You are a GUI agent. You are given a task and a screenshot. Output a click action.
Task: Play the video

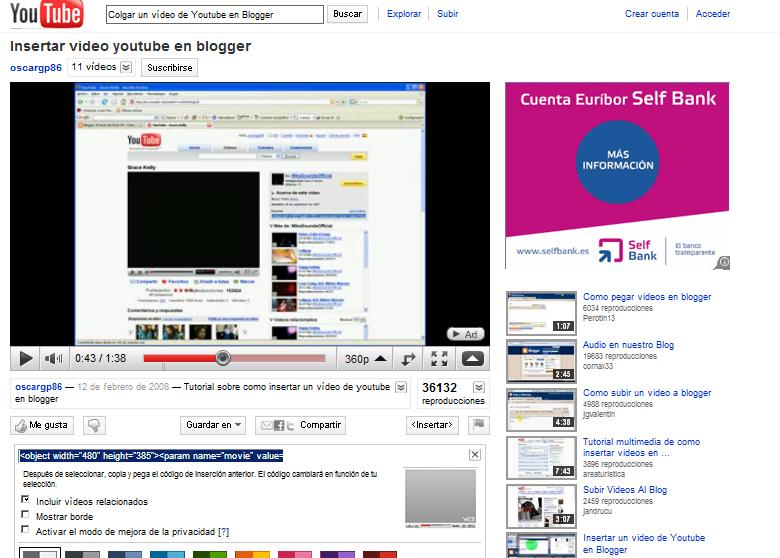25,358
